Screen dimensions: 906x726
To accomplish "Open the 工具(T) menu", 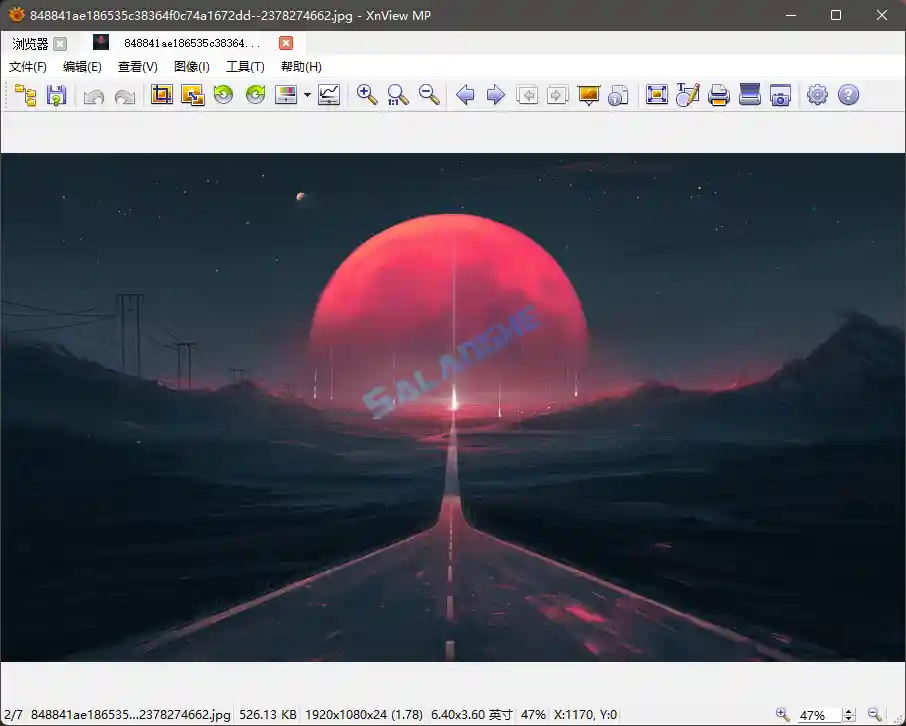I will pos(245,66).
